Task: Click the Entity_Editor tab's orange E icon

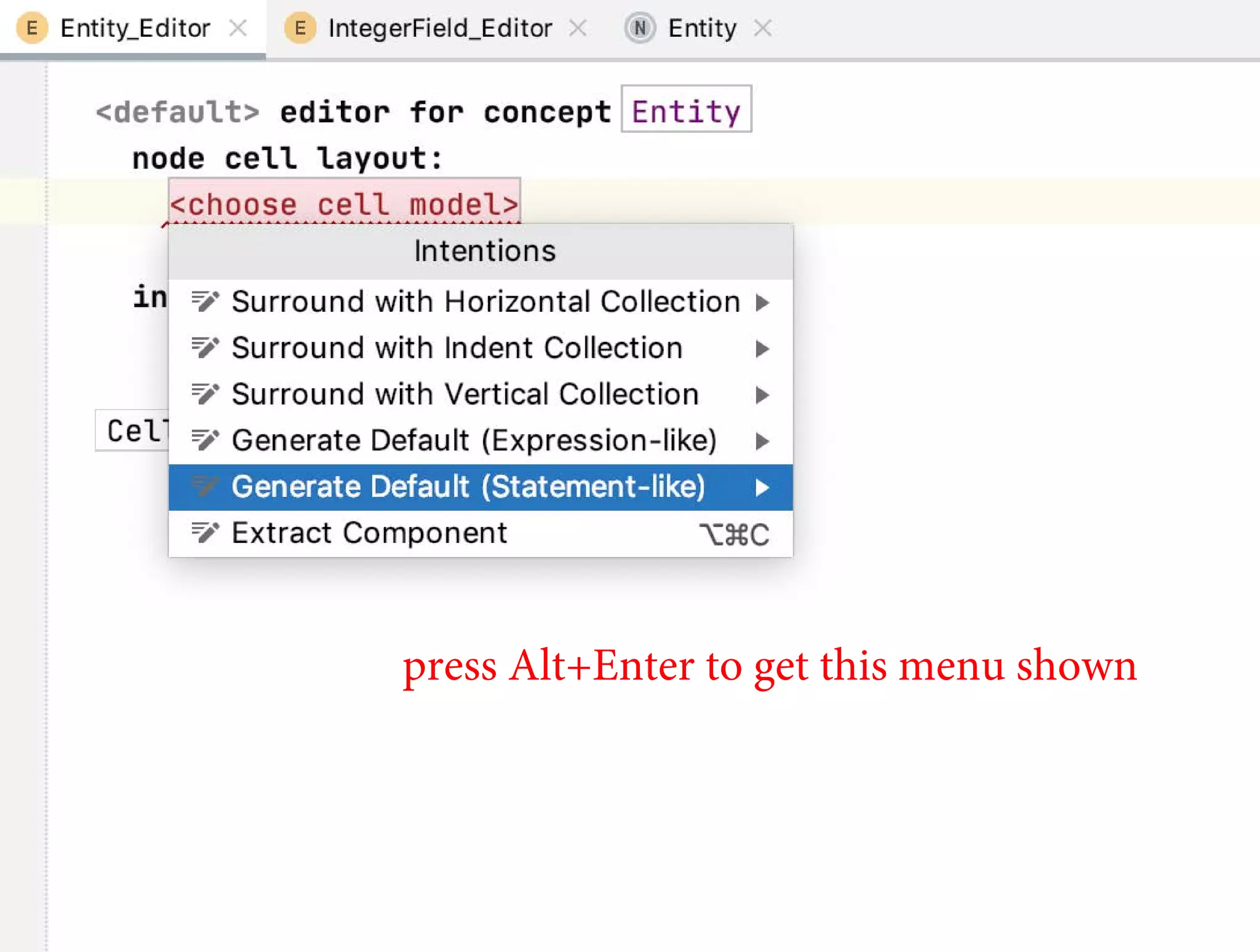Action: click(x=32, y=28)
